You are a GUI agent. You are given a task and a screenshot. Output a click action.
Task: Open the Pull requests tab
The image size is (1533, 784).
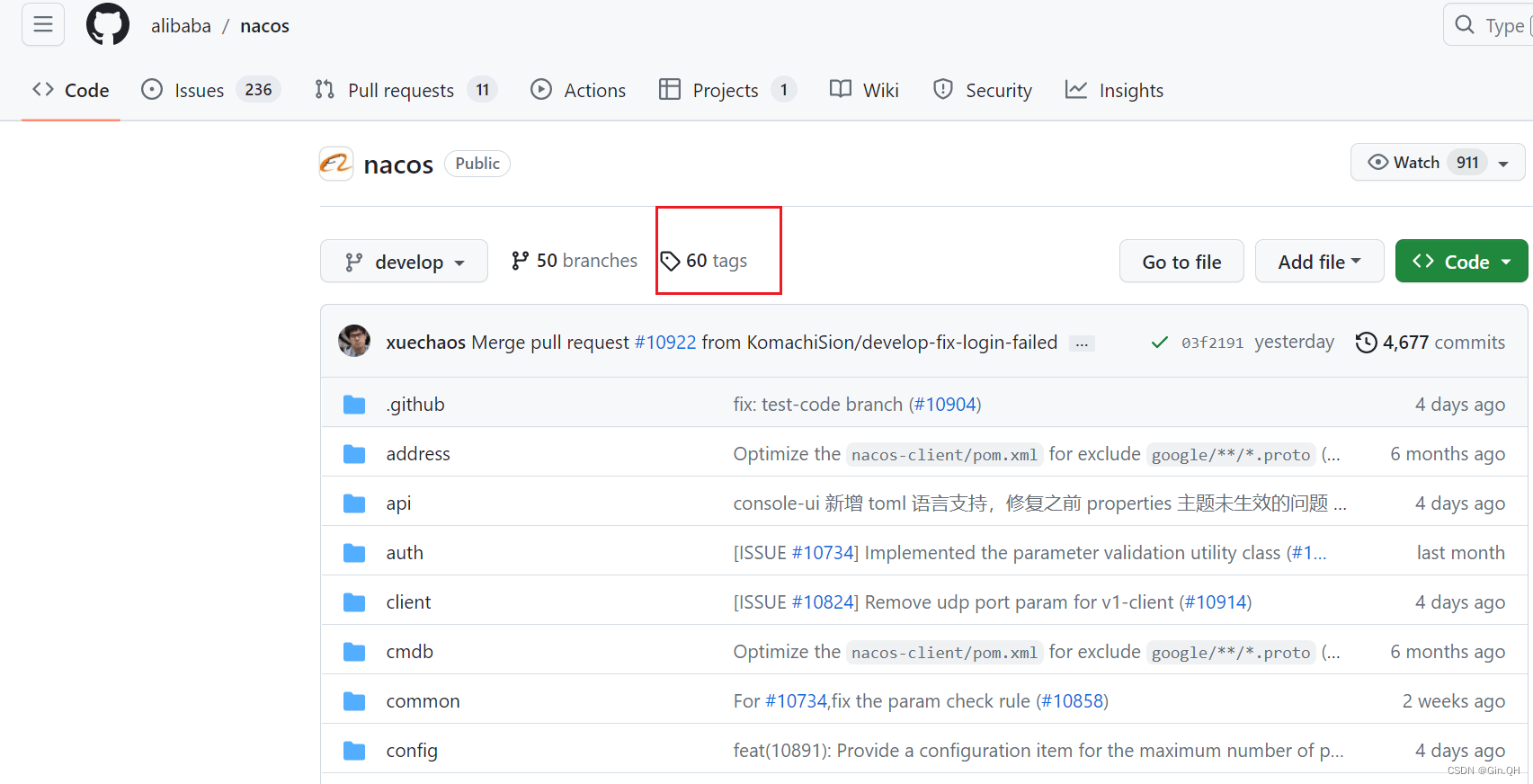tap(406, 90)
